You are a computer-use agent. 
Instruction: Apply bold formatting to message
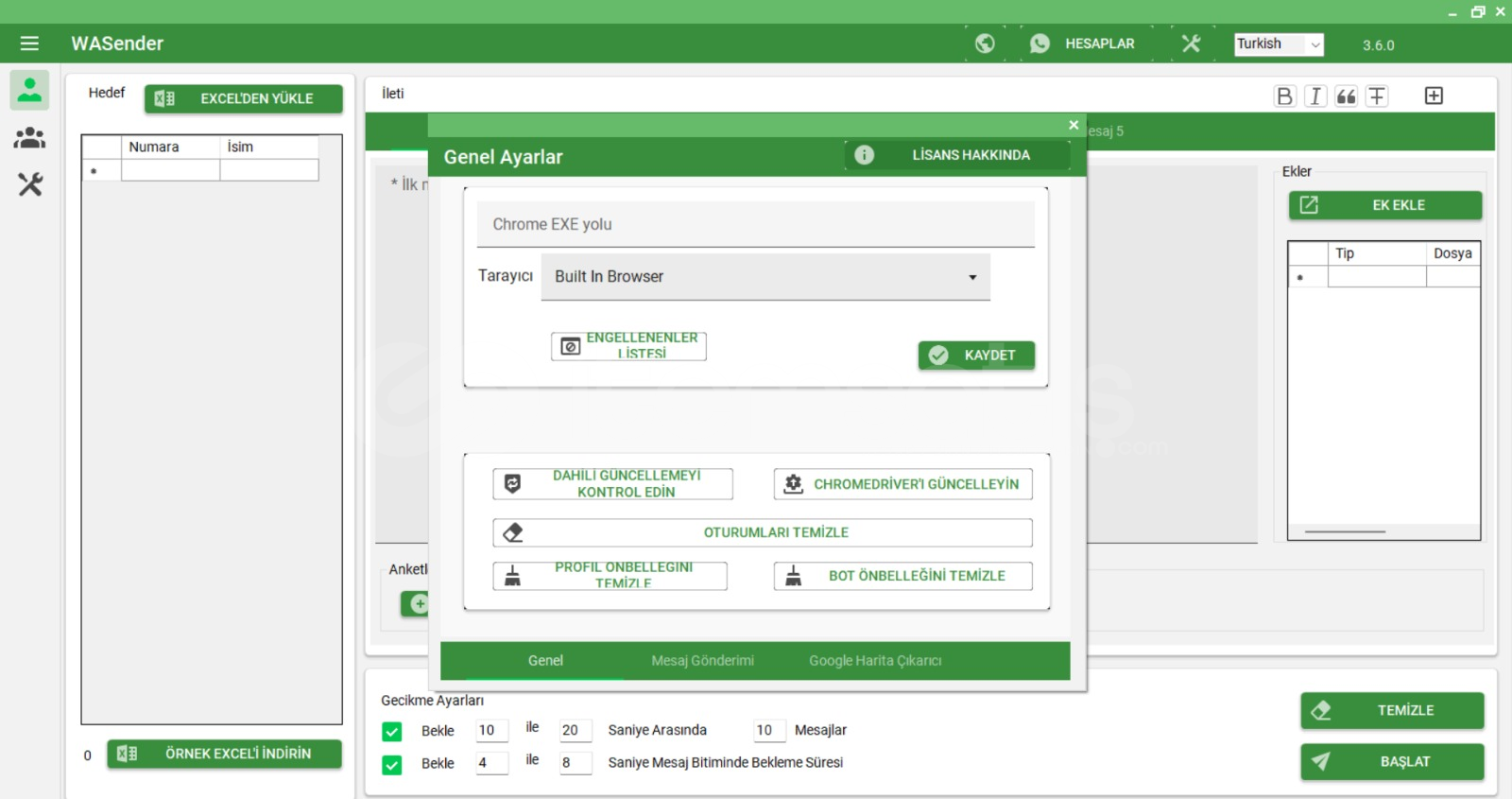pos(1284,96)
